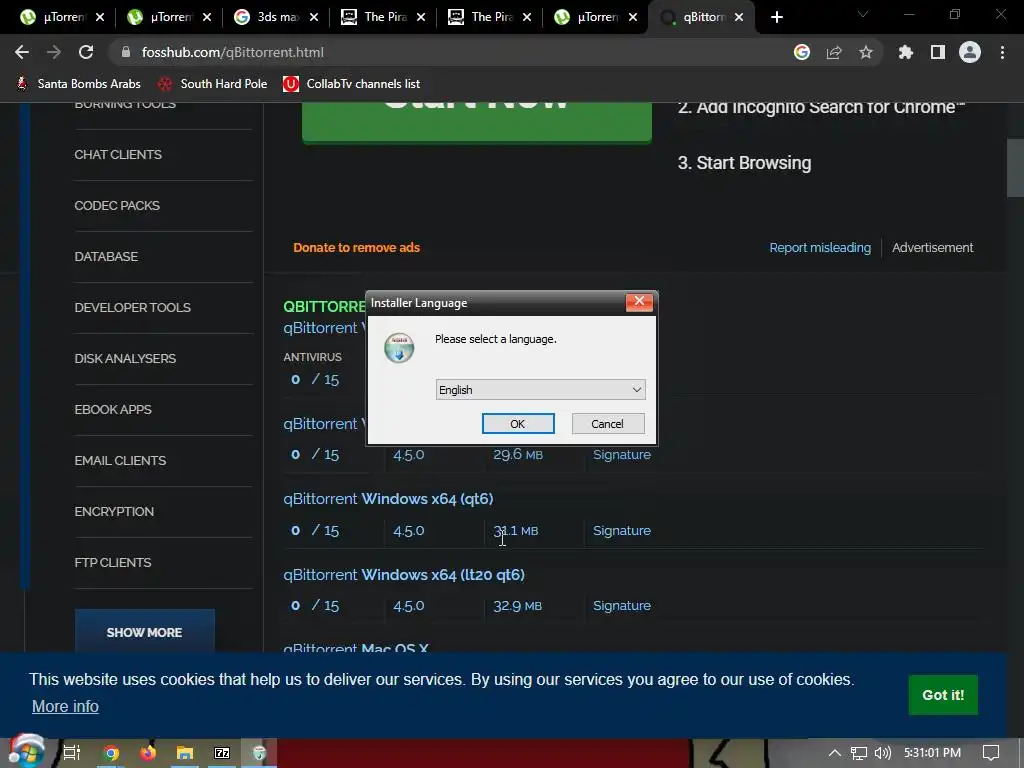1024x768 pixels.
Task: Open Developer Tools category
Action: (x=133, y=308)
